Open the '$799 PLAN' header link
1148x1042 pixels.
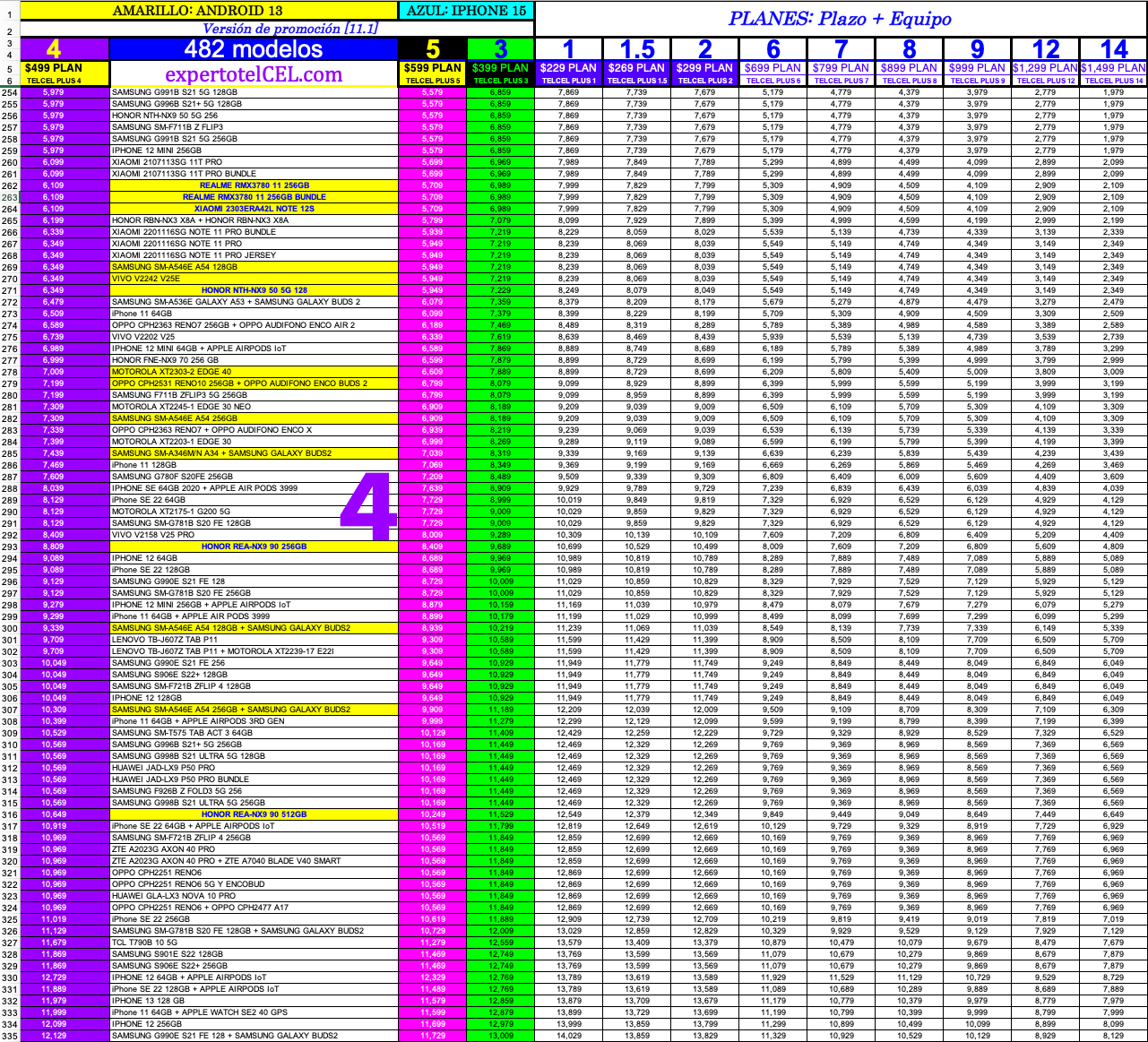[842, 68]
